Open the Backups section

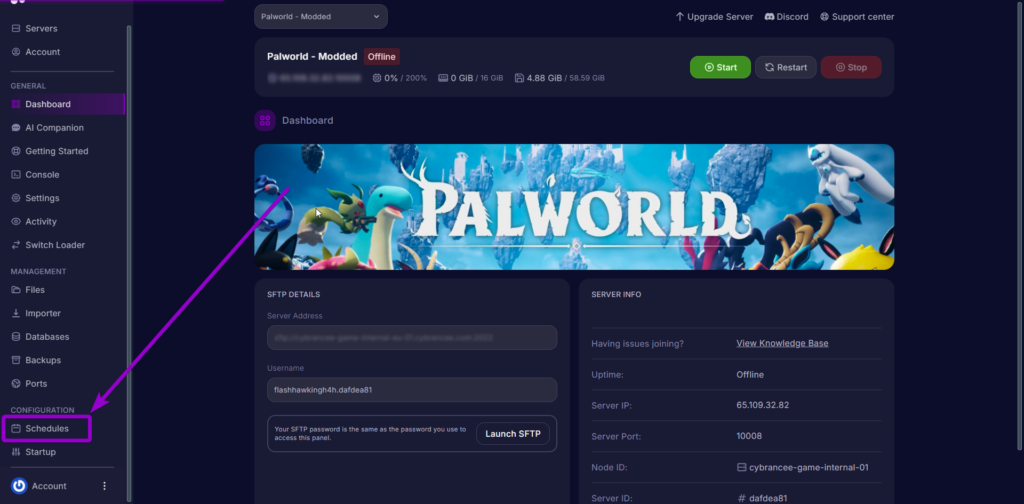(43, 360)
